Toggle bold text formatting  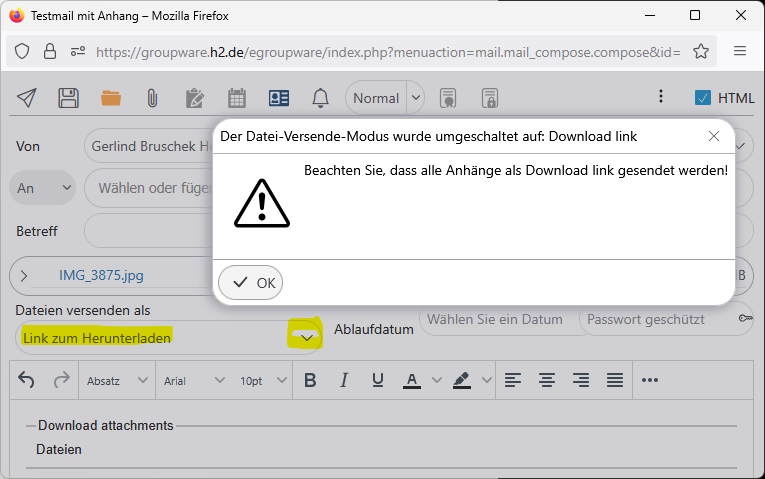[x=310, y=380]
